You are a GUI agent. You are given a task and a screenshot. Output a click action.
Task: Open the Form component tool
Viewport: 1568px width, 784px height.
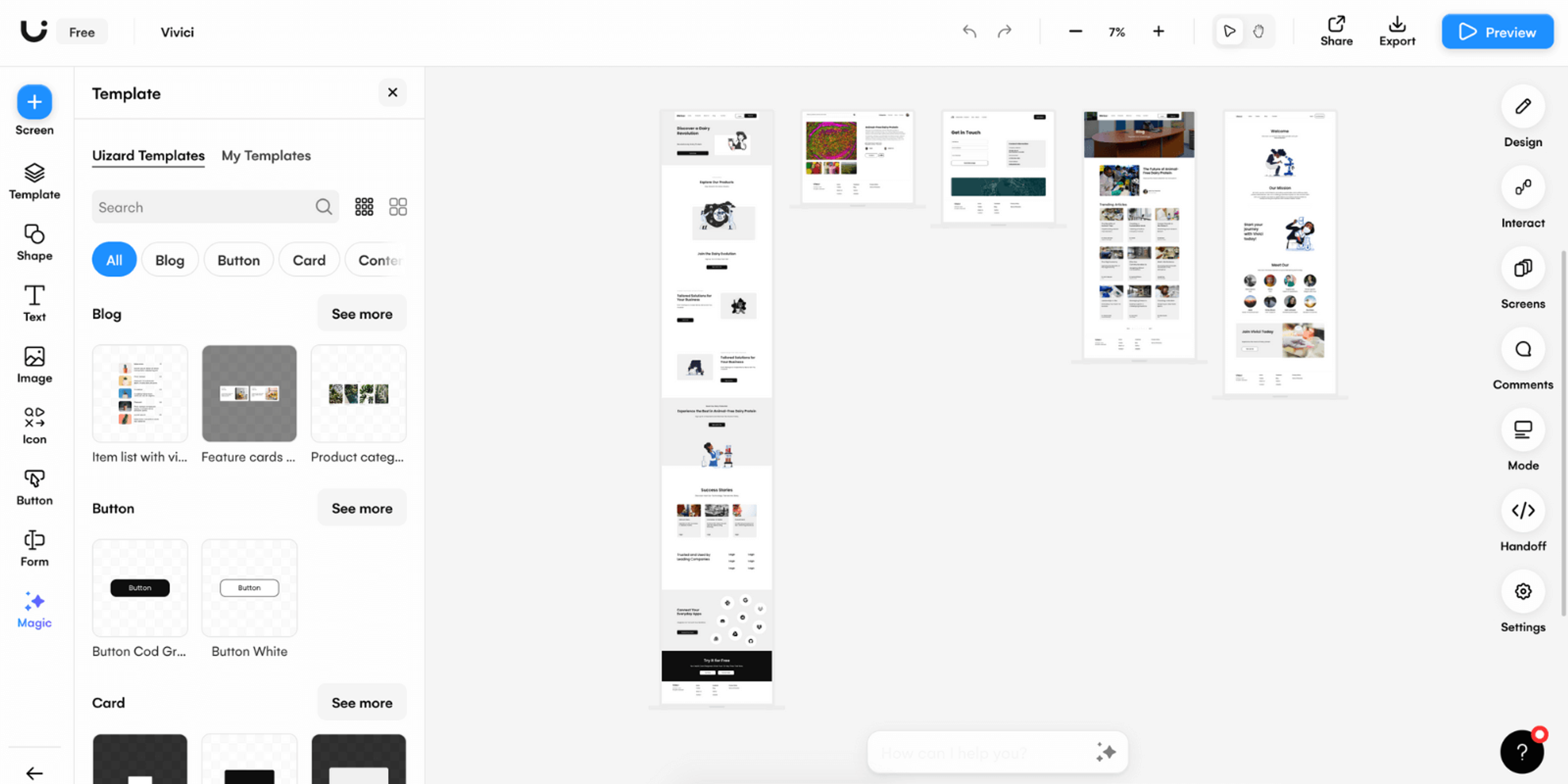pos(34,548)
